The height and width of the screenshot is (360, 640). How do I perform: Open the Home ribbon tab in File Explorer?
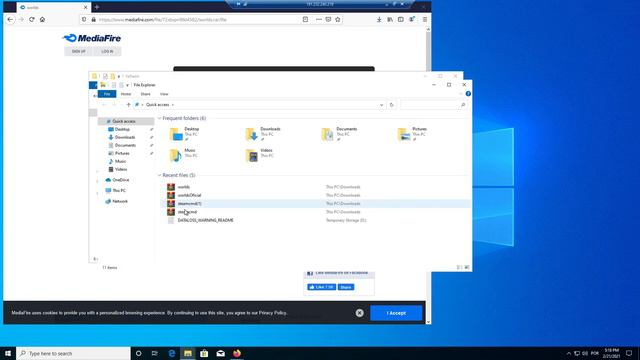[x=126, y=94]
